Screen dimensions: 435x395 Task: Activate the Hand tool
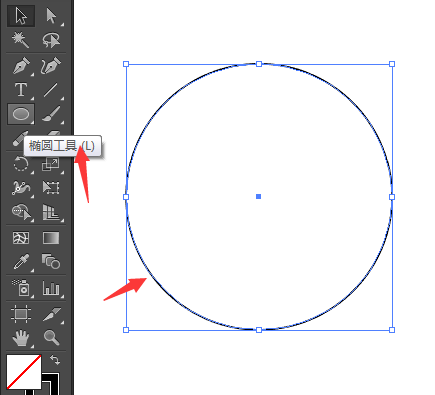(x=21, y=338)
